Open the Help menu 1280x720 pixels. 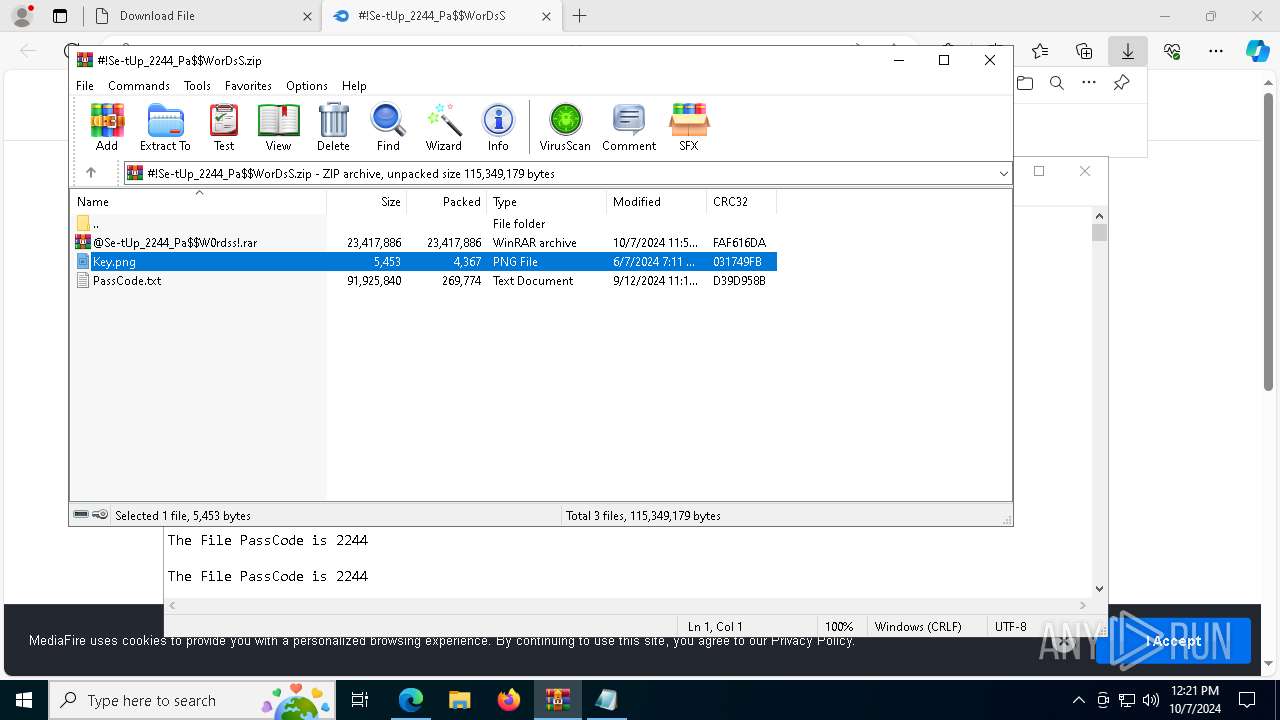pyautogui.click(x=354, y=86)
